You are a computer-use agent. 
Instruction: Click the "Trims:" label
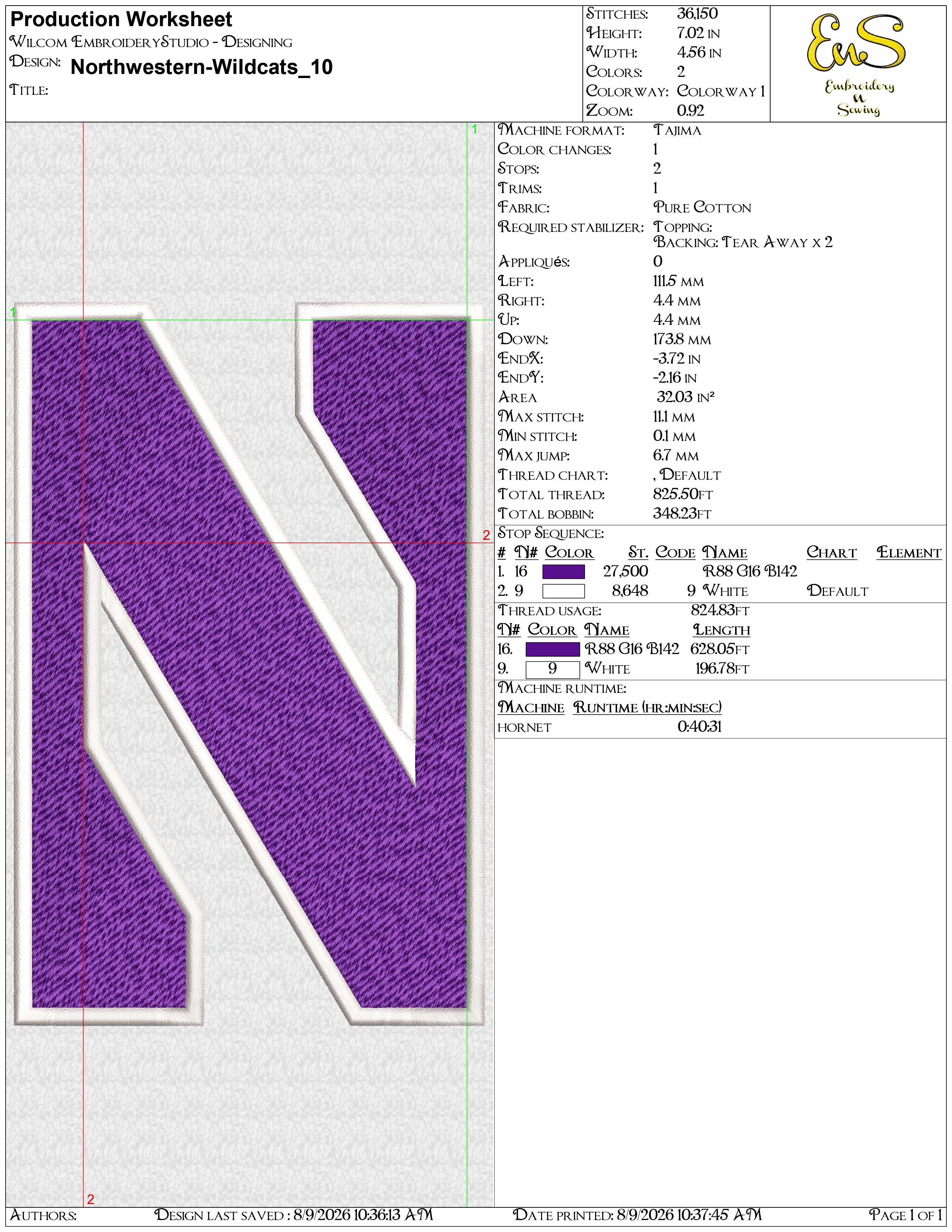(519, 188)
